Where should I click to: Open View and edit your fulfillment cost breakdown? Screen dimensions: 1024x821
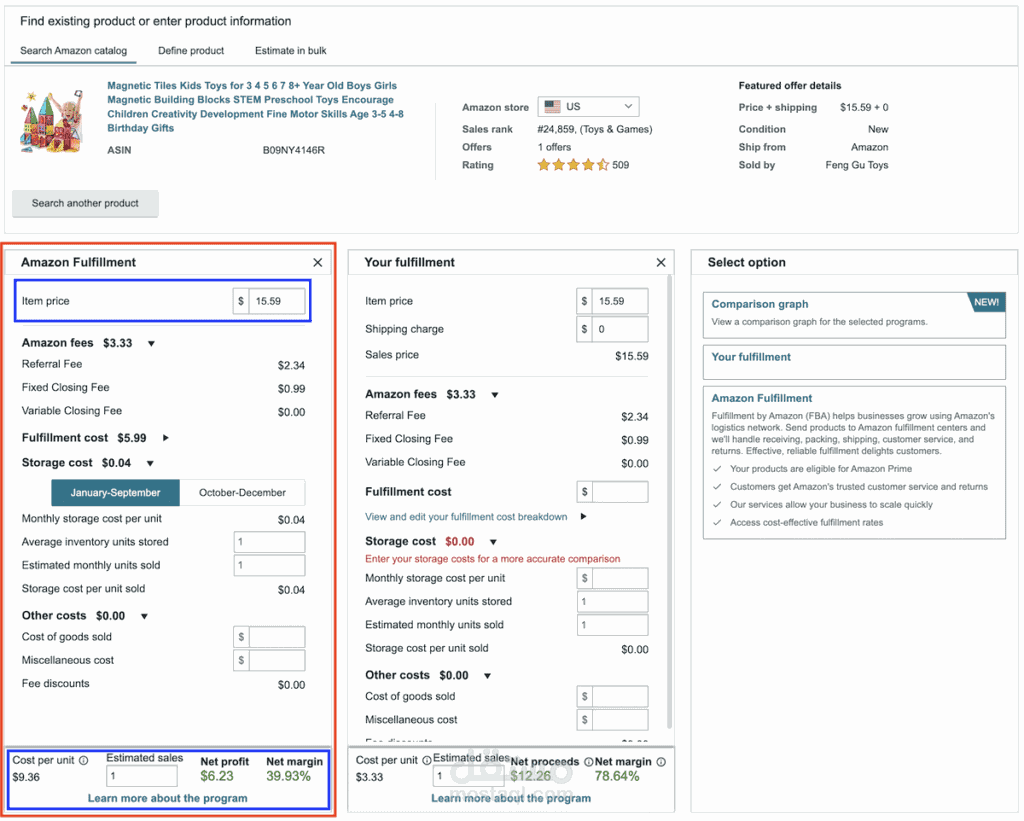tap(466, 517)
